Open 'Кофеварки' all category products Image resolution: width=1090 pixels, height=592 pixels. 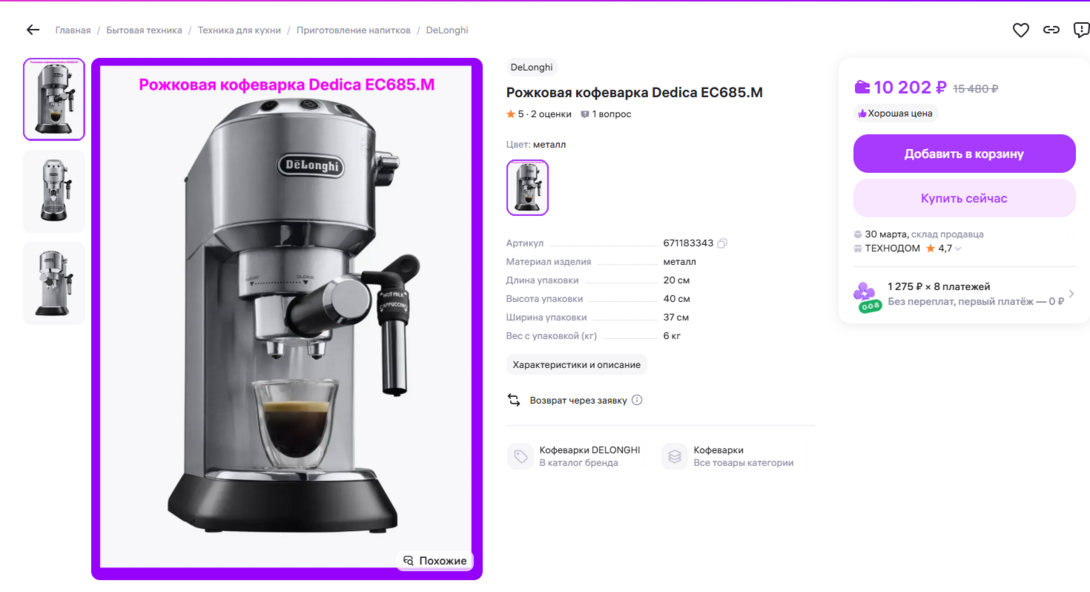click(718, 450)
